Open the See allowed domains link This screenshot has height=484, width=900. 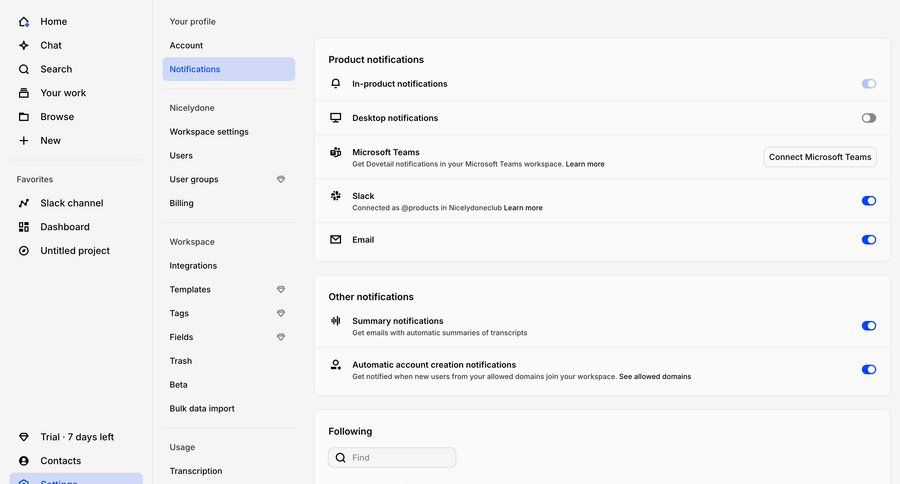coord(654,377)
